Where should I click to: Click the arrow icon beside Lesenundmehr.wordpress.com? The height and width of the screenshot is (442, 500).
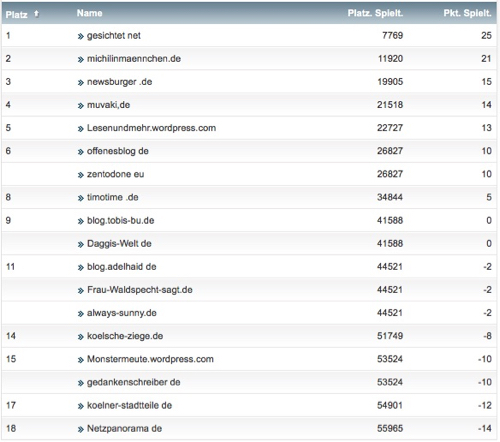coord(80,129)
